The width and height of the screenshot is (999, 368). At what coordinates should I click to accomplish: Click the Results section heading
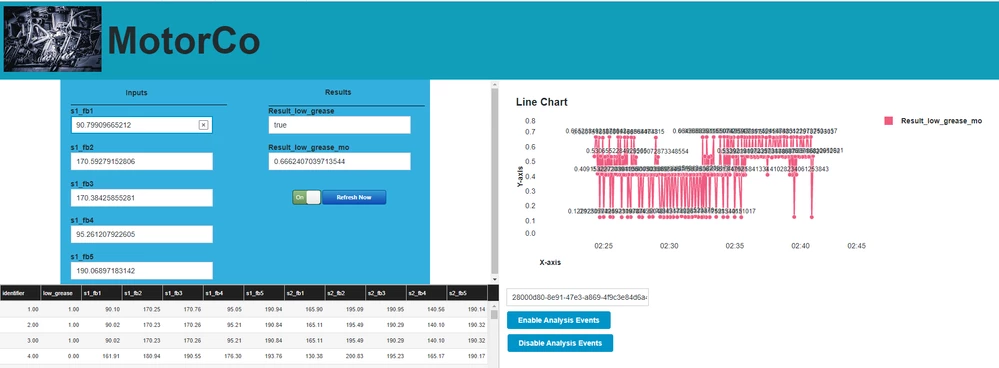338,92
